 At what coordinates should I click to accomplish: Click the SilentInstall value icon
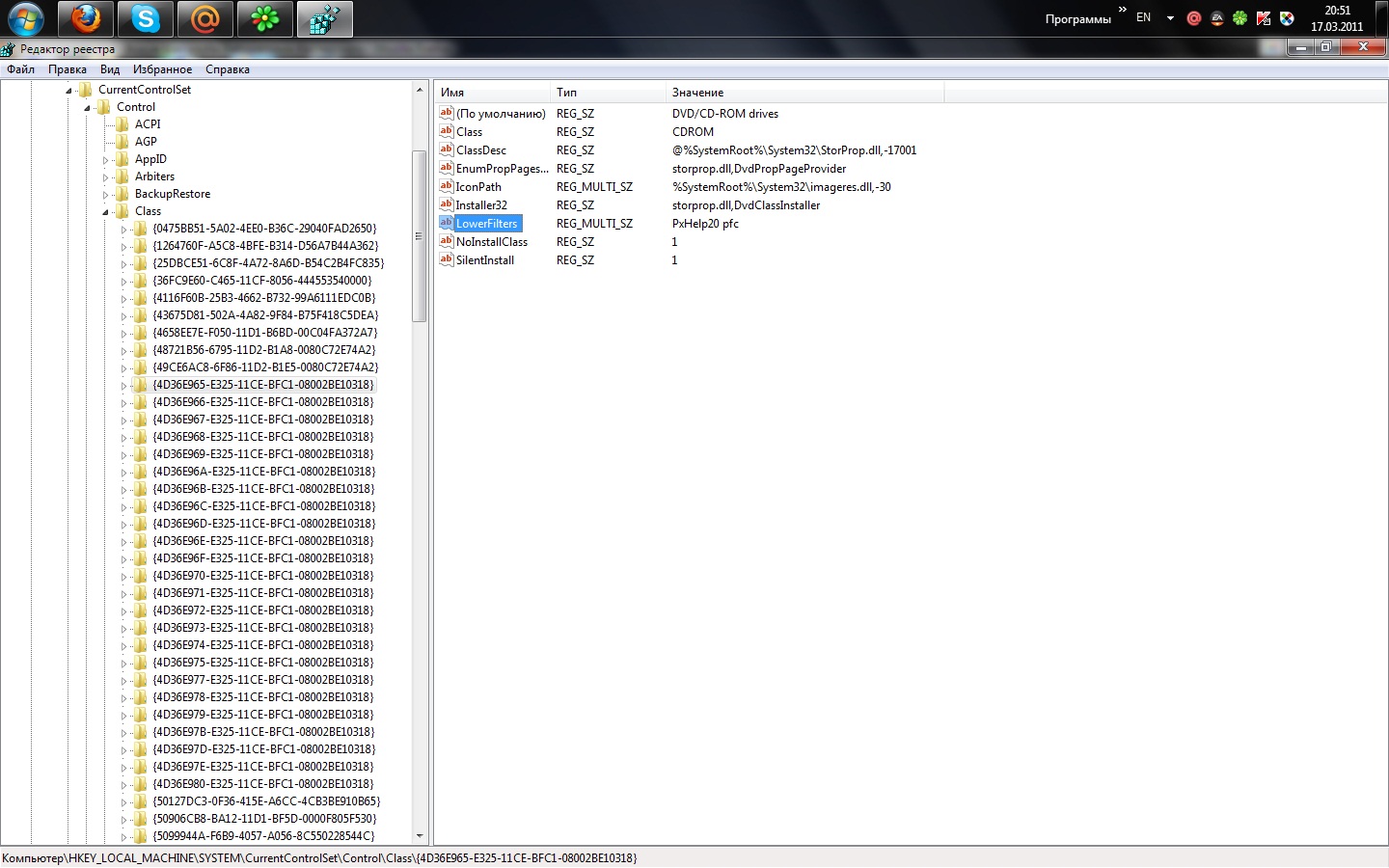446,259
